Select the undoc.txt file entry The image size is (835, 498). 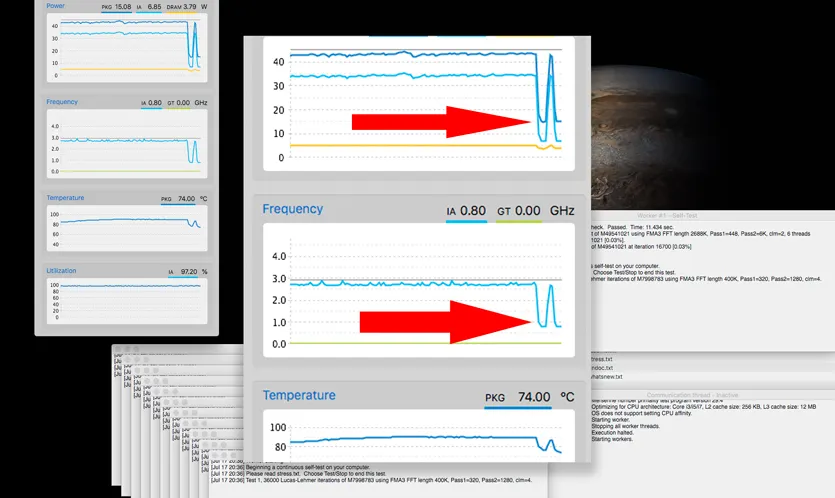(605, 367)
